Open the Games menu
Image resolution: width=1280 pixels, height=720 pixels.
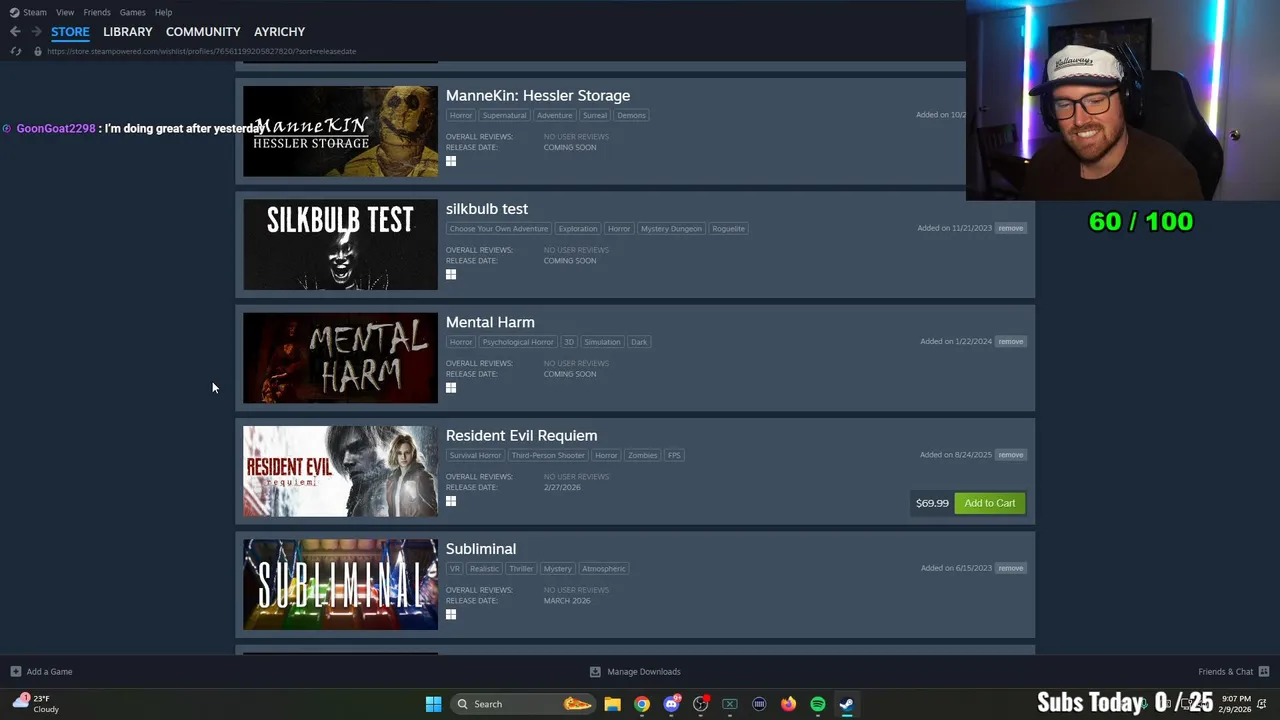[x=133, y=12]
